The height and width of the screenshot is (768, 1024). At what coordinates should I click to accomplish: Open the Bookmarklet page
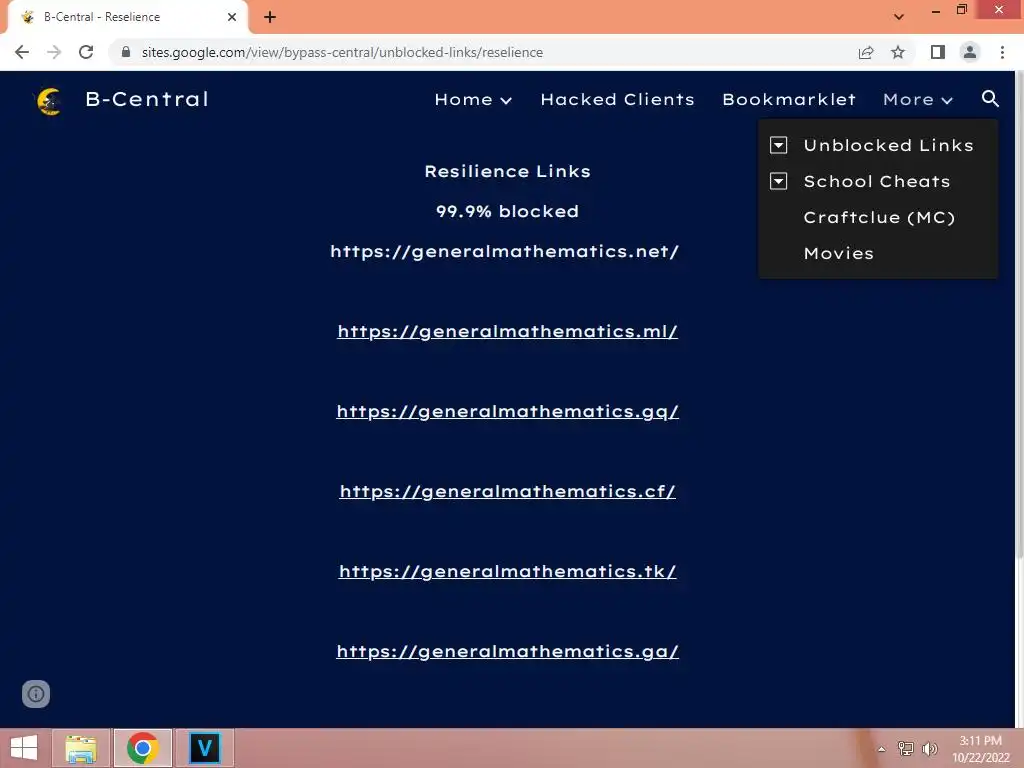pyautogui.click(x=789, y=99)
